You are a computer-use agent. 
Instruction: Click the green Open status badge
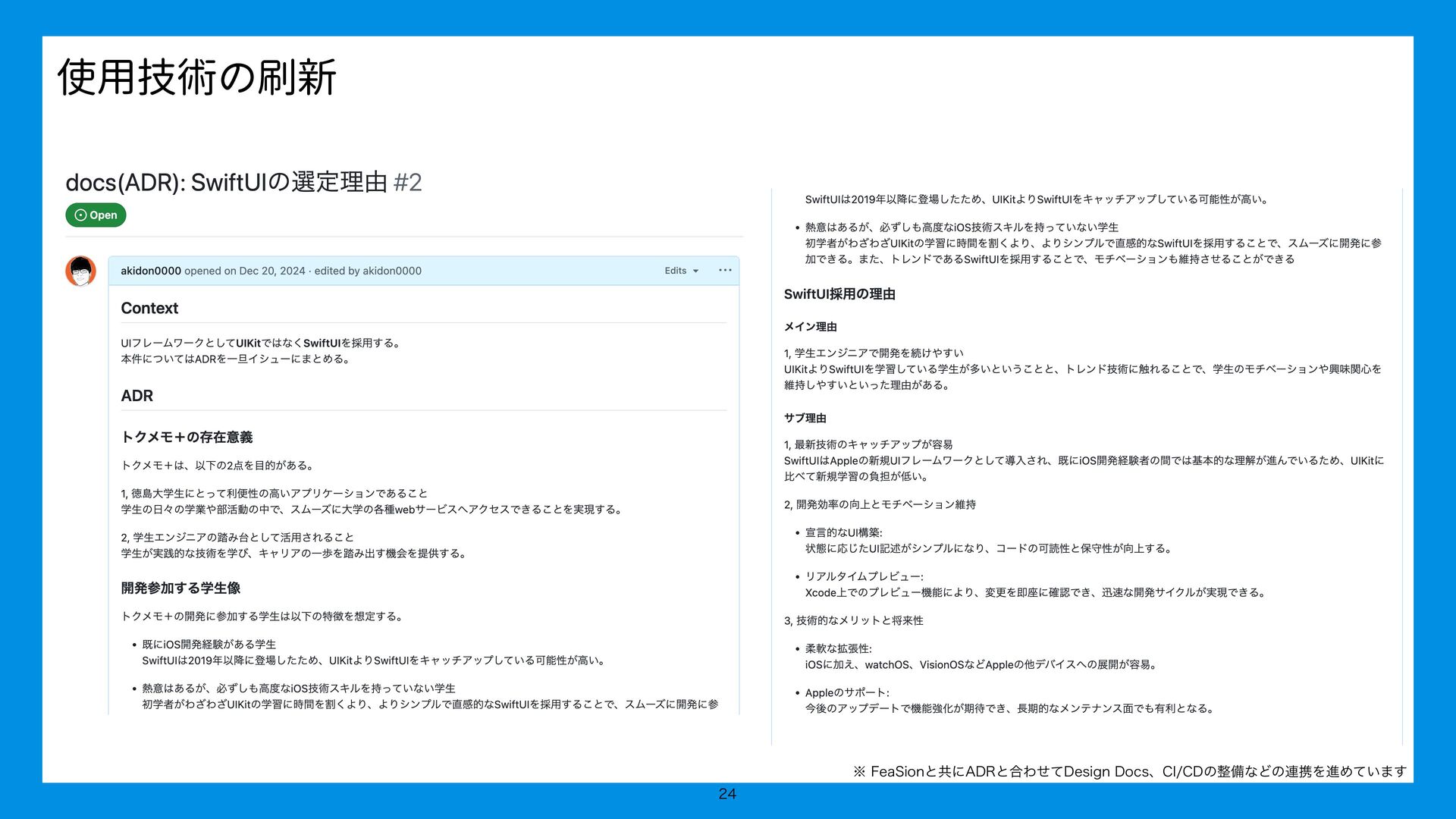(96, 215)
